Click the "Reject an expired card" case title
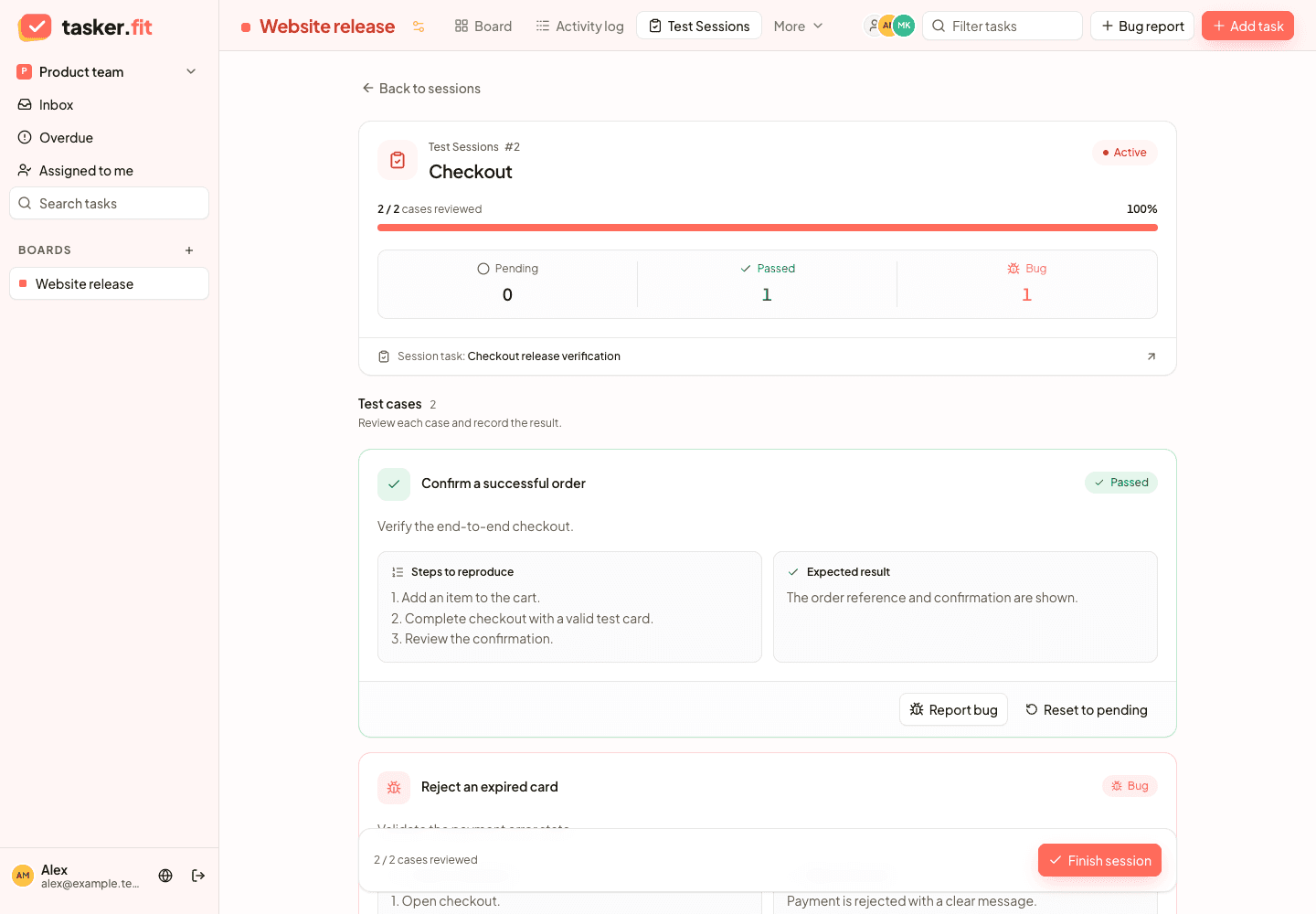The height and width of the screenshot is (914, 1316). tap(490, 787)
